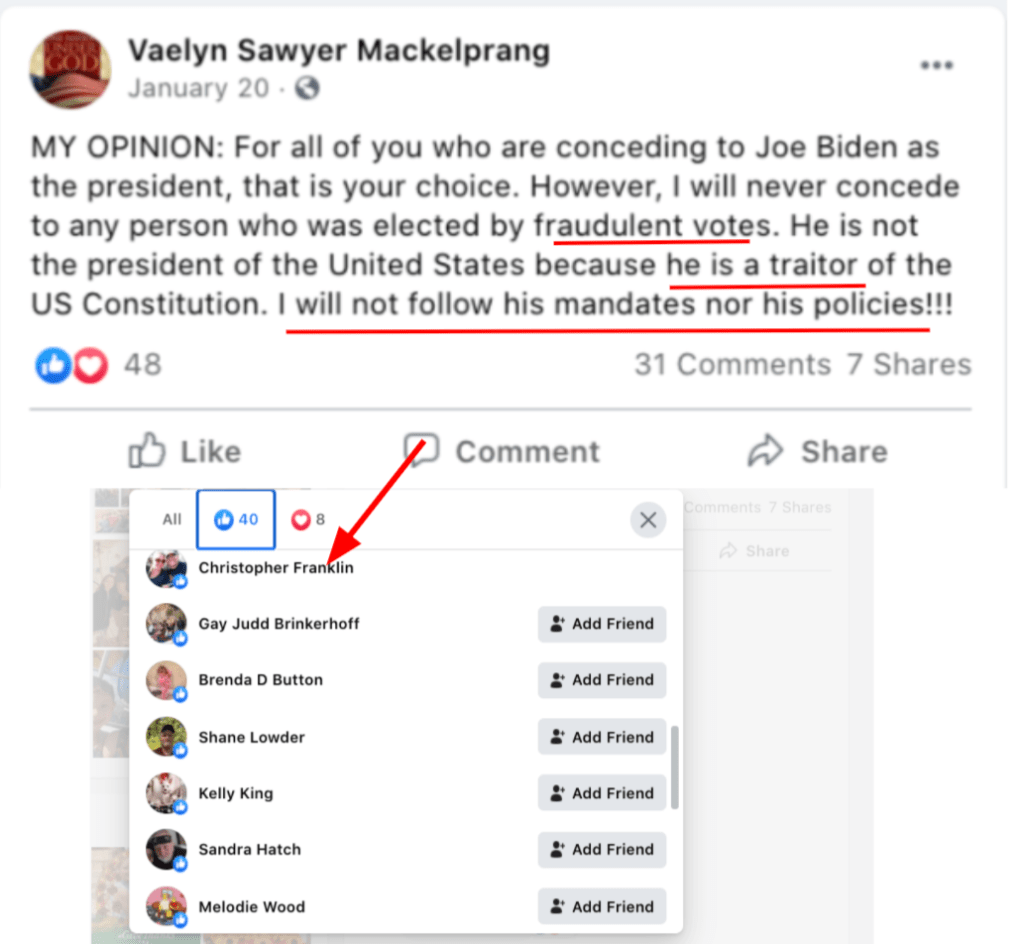The height and width of the screenshot is (944, 1023).
Task: Click the Share arrow icon
Action: pyautogui.click(x=767, y=452)
